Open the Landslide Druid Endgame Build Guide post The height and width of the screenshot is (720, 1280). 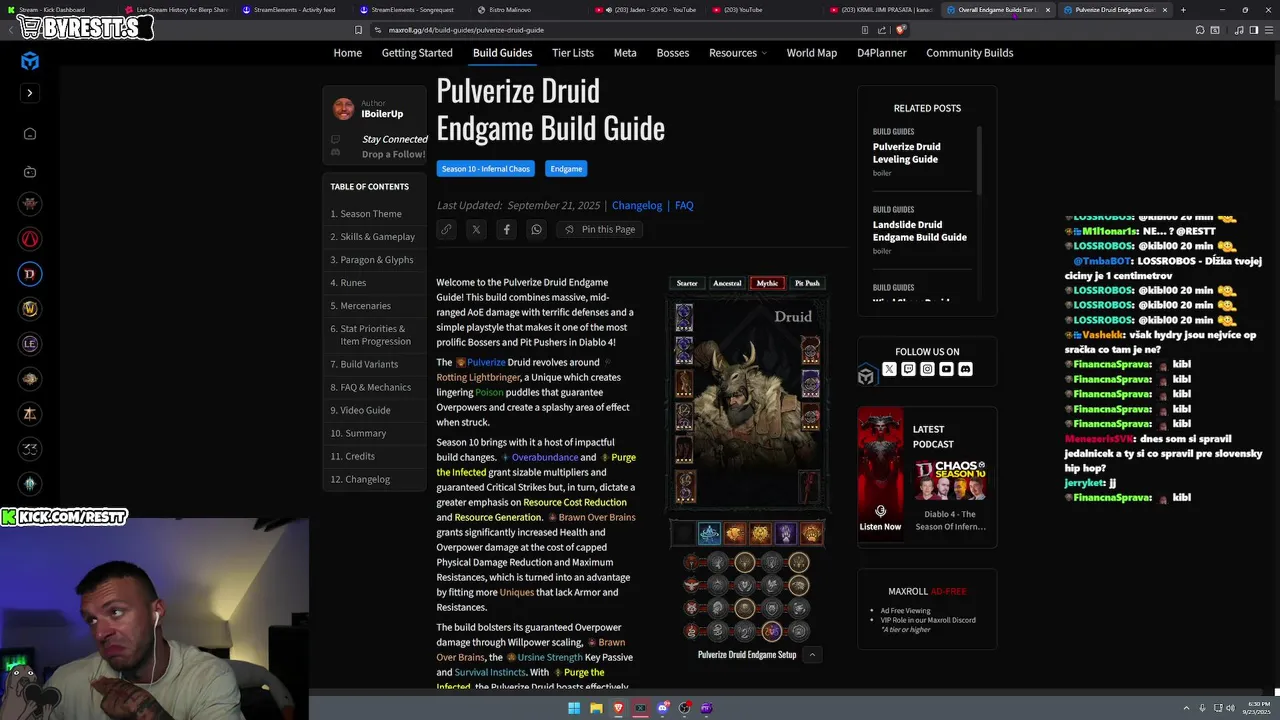coord(919,231)
